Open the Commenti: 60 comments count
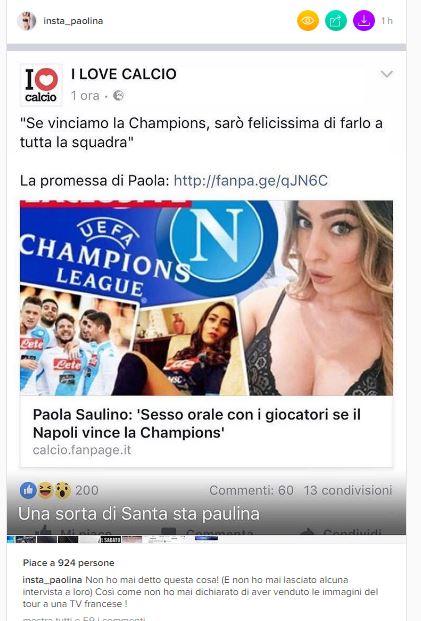The height and width of the screenshot is (621, 421). [x=251, y=490]
